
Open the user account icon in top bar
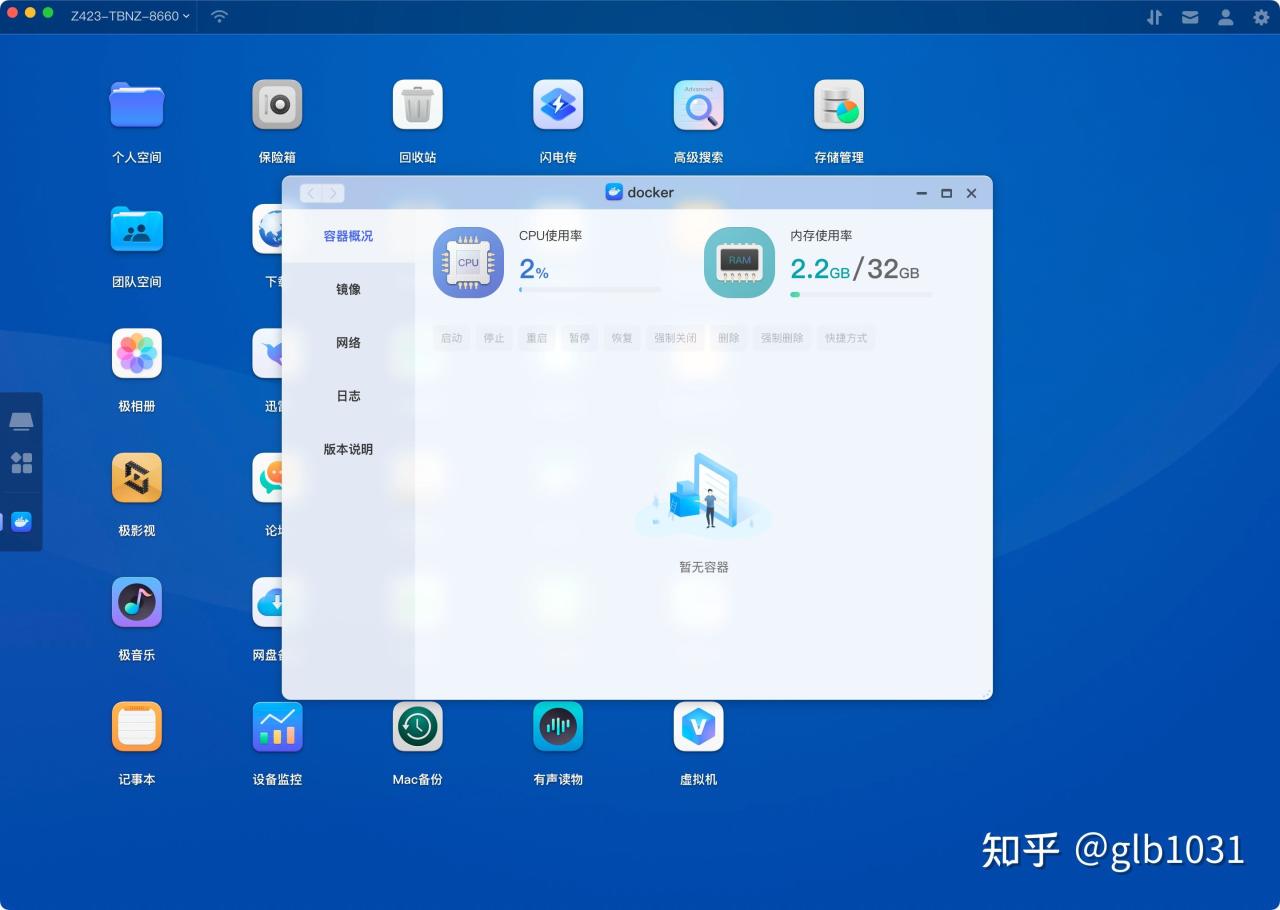(x=1225, y=16)
